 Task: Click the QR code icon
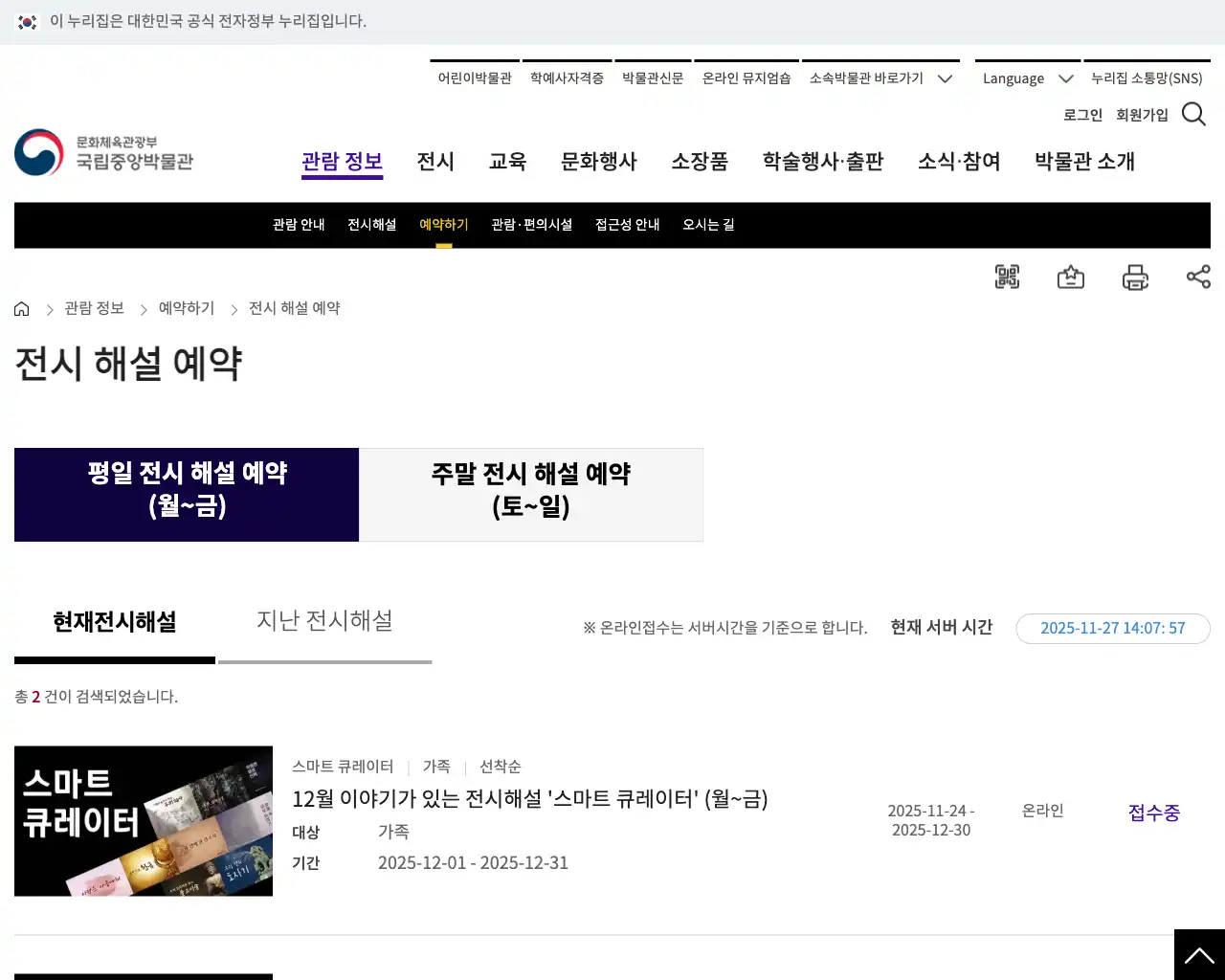(x=1007, y=277)
